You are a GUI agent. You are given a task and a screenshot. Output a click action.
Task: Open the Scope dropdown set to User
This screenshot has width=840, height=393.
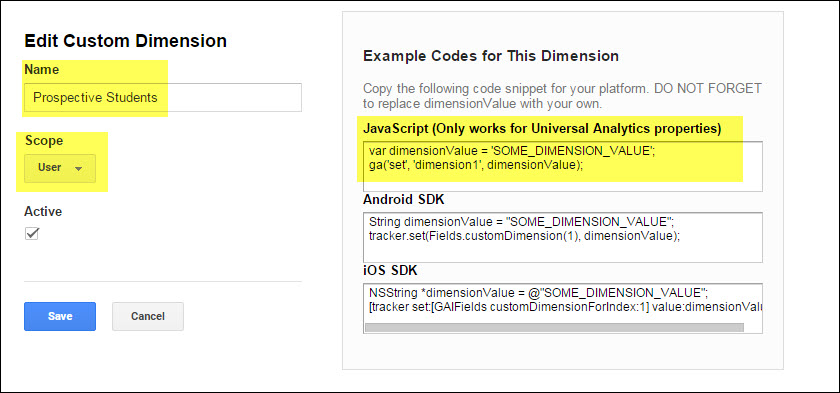(60, 168)
